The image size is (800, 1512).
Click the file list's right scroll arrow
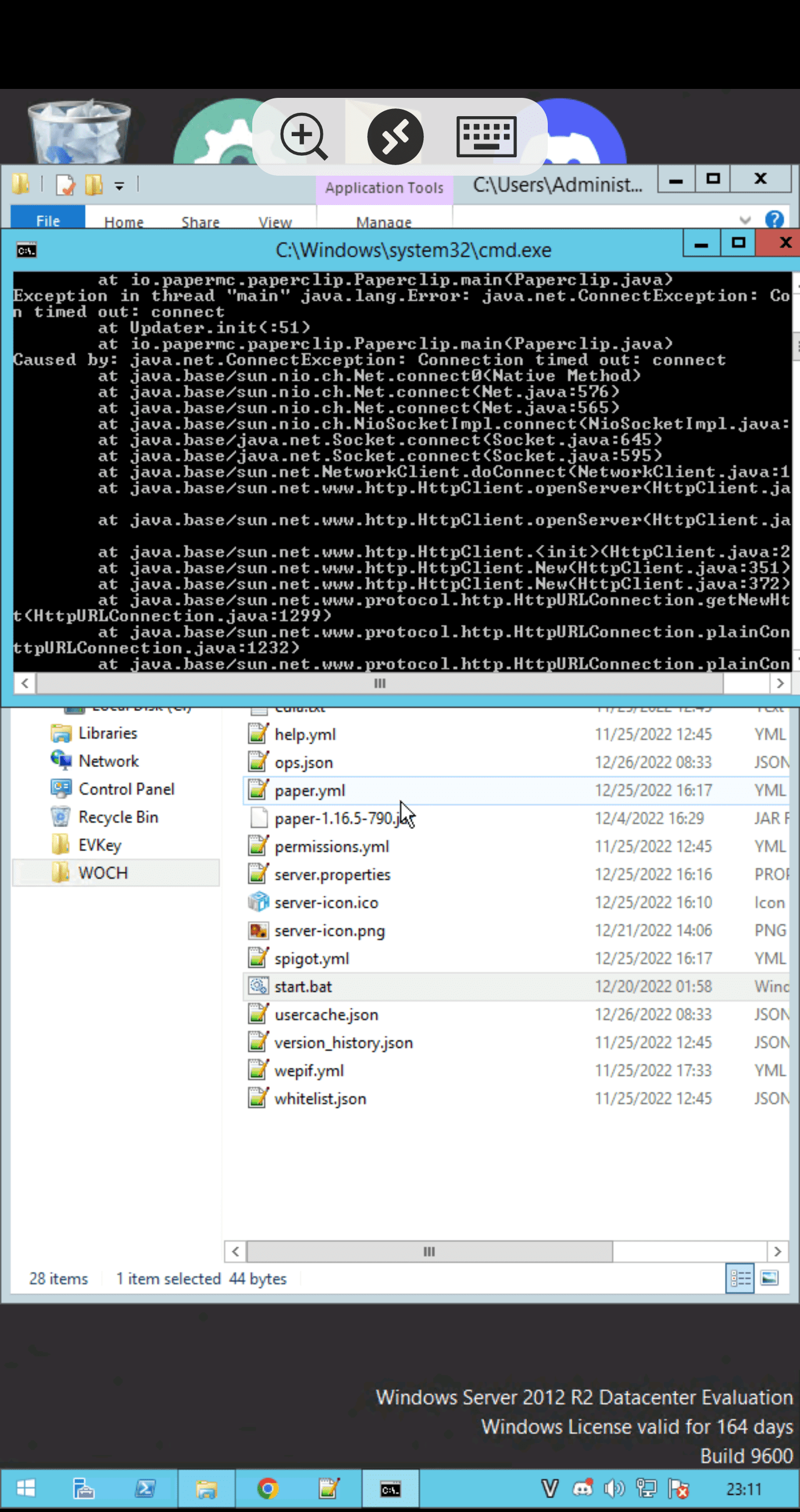(x=778, y=1251)
